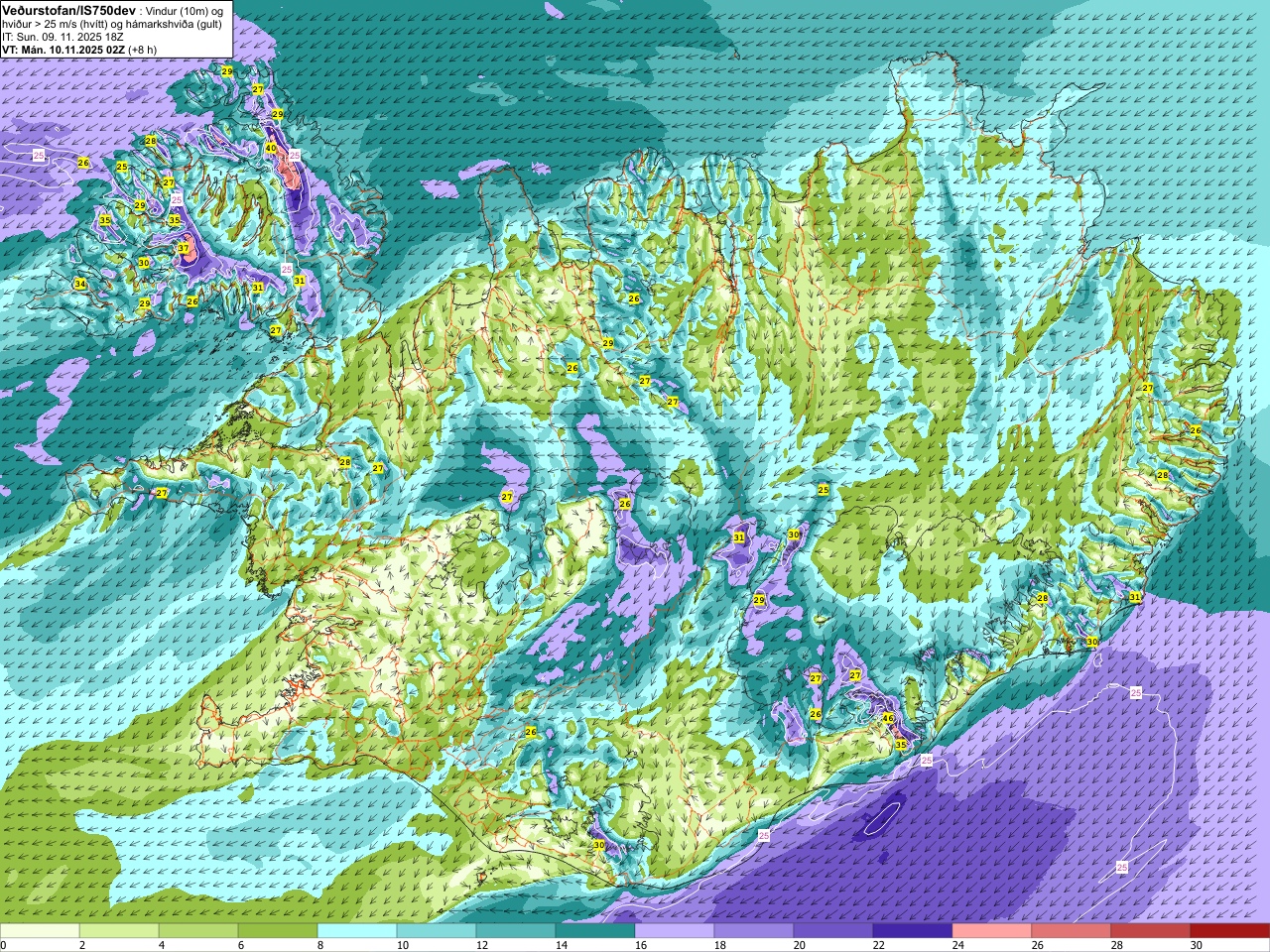Pick the 14–16 dark teal legend swatch

click(x=595, y=931)
